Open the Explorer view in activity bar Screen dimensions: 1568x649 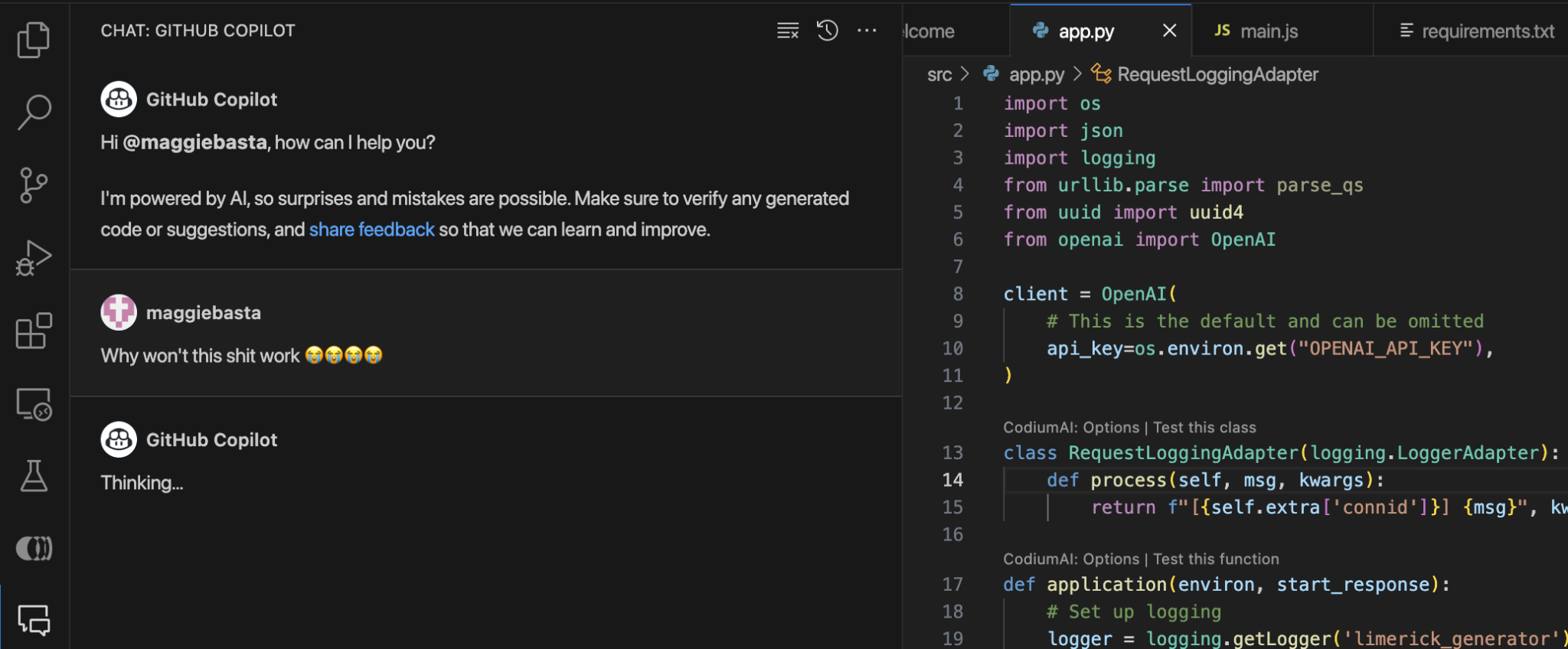[x=34, y=40]
